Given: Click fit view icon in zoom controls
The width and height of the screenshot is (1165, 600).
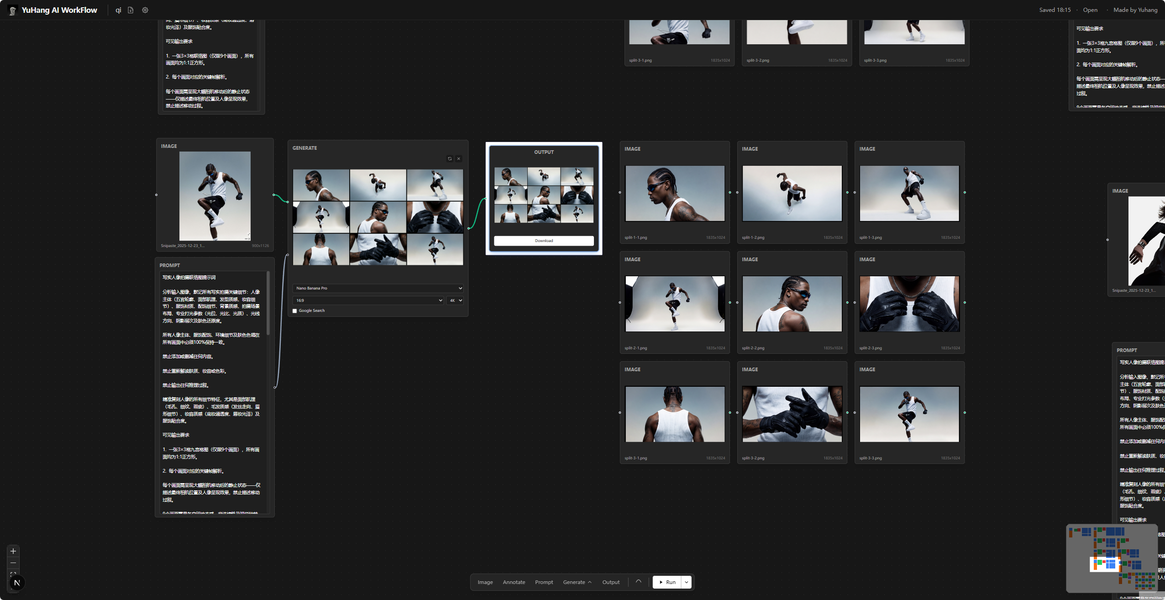Looking at the screenshot, I should pyautogui.click(x=13, y=573).
